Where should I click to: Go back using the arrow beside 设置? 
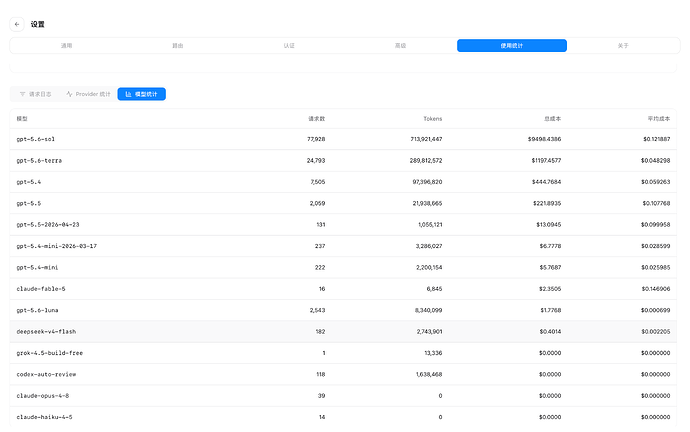pyautogui.click(x=17, y=24)
